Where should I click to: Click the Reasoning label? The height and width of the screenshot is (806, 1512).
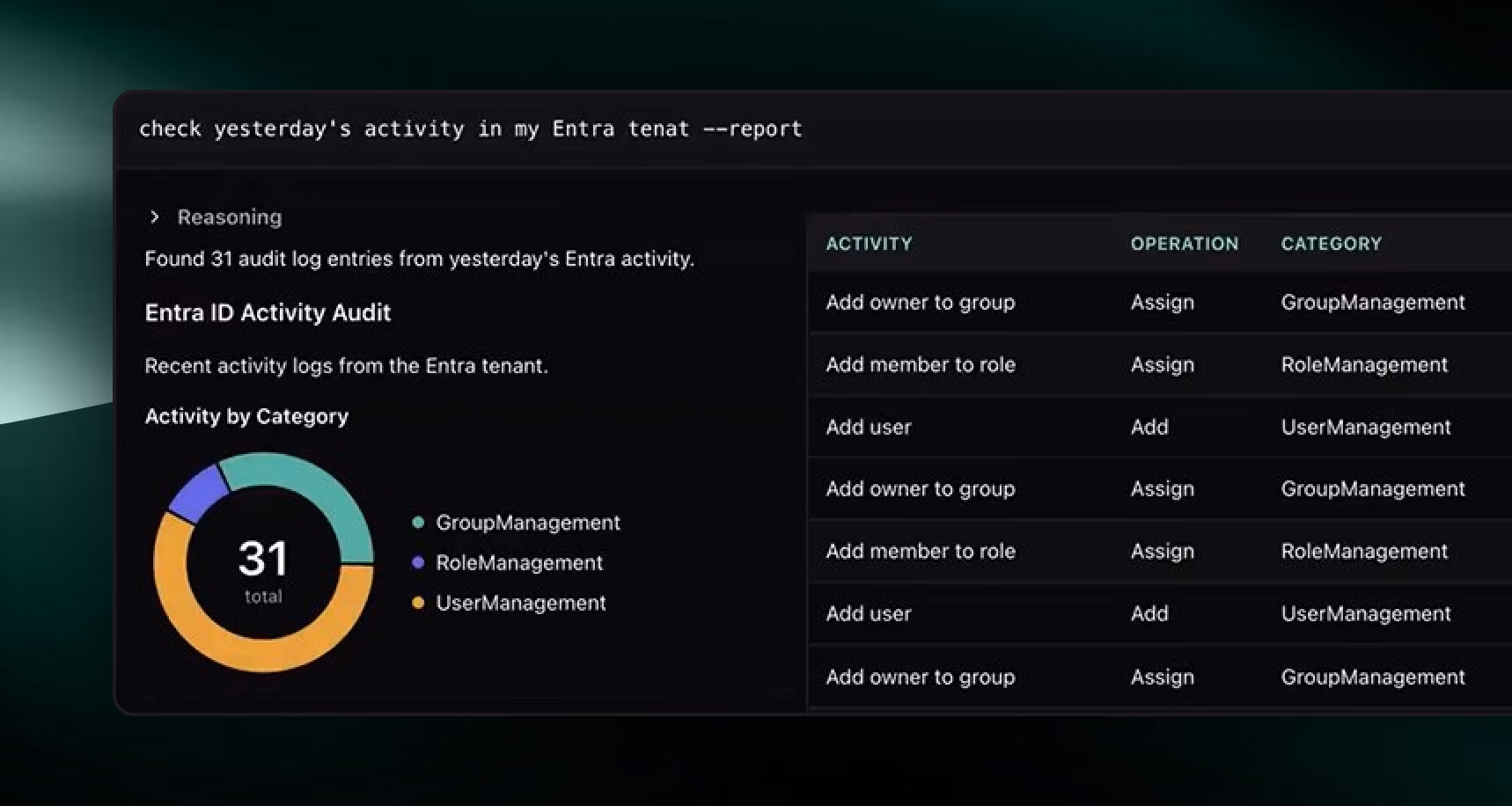click(230, 217)
